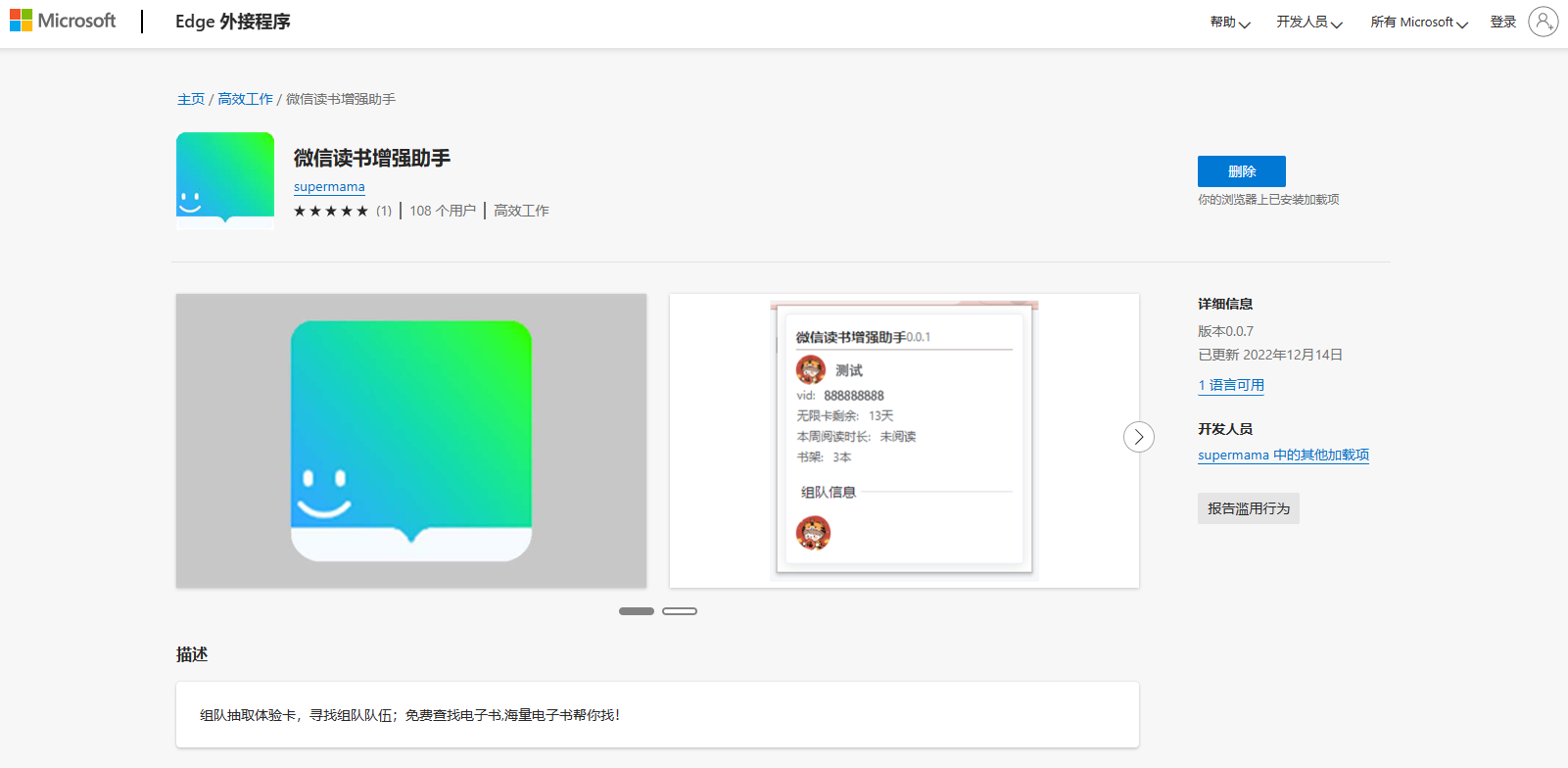
Task: Click the description text about 组队抽取体验卡
Action: pyautogui.click(x=409, y=715)
